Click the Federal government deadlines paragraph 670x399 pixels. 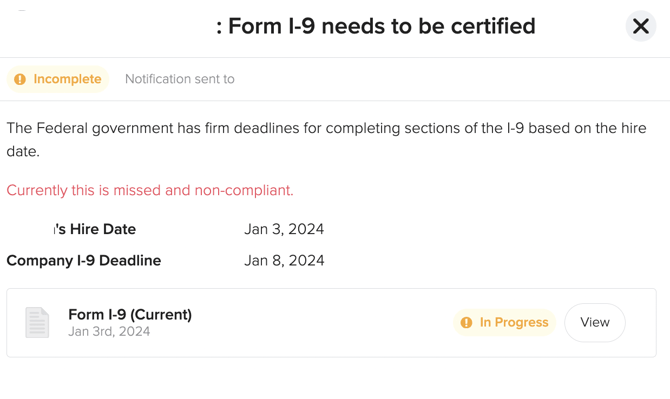[x=326, y=139]
